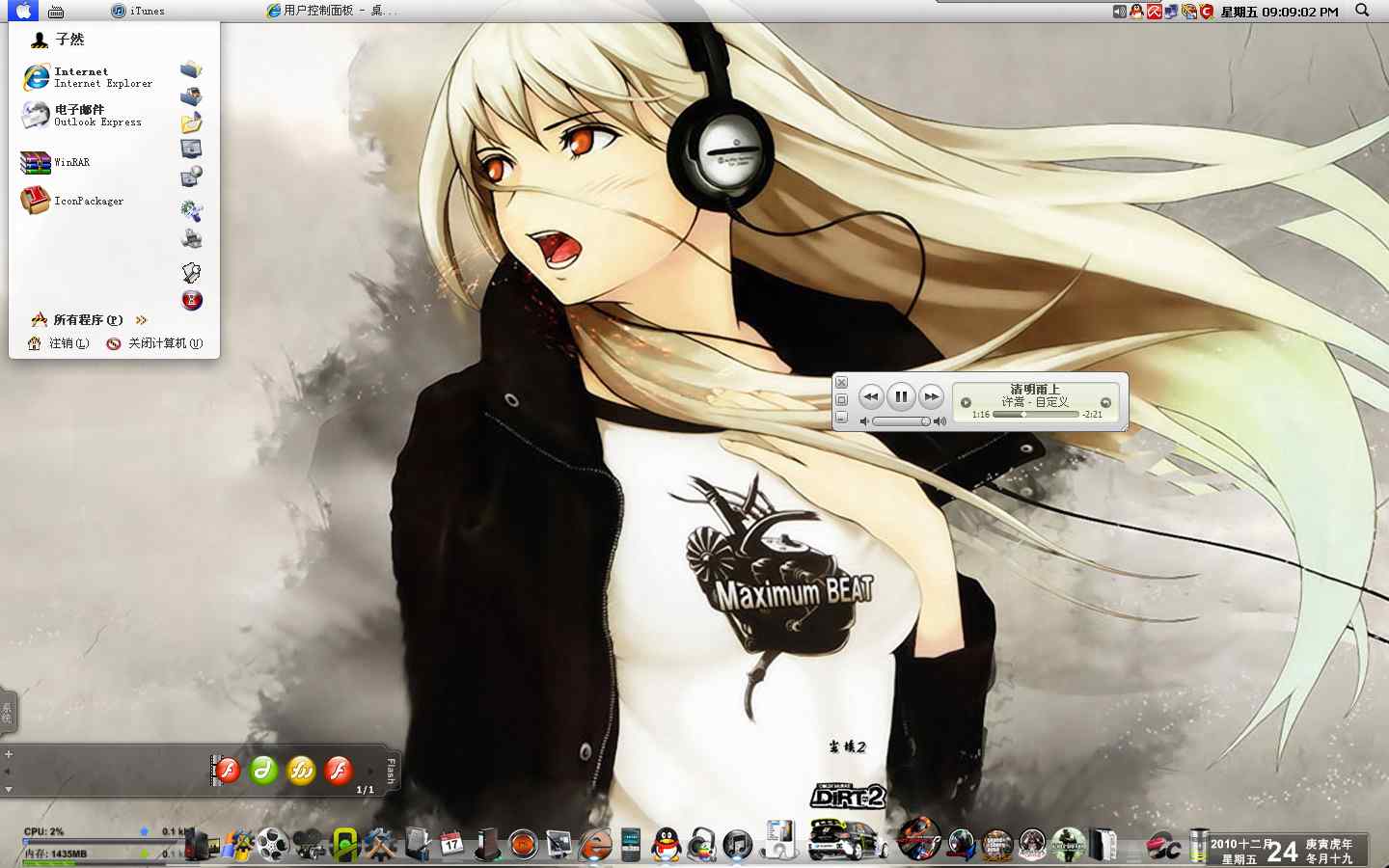Open the QQ penguin icon in dock

[x=666, y=845]
